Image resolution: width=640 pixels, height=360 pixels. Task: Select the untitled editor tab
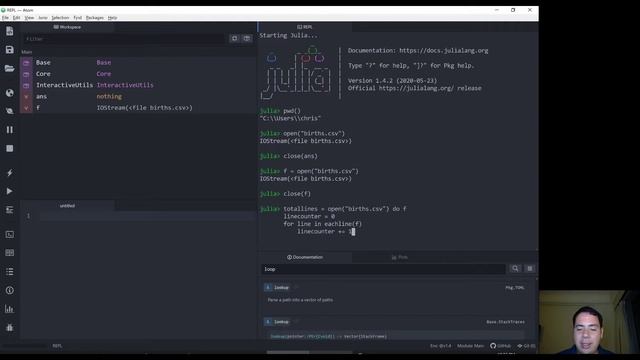point(67,206)
